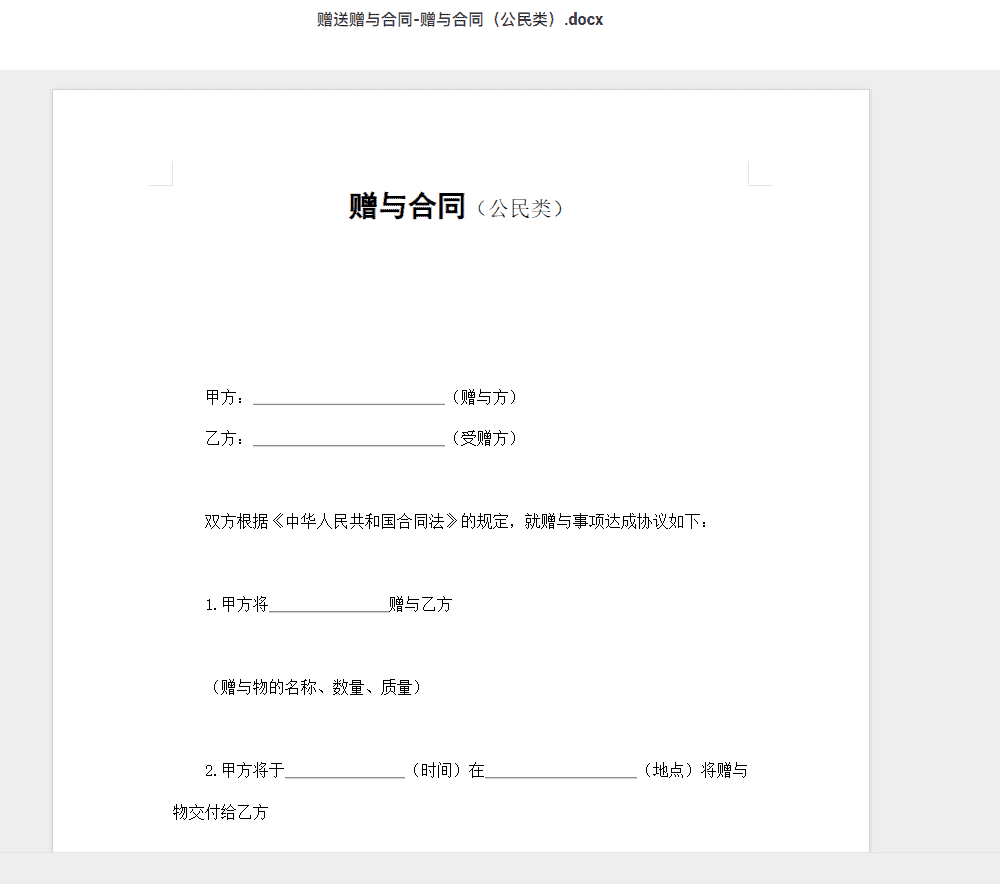The image size is (1000, 890).
Task: Click the blank line before （时间）
Action: click(x=345, y=775)
